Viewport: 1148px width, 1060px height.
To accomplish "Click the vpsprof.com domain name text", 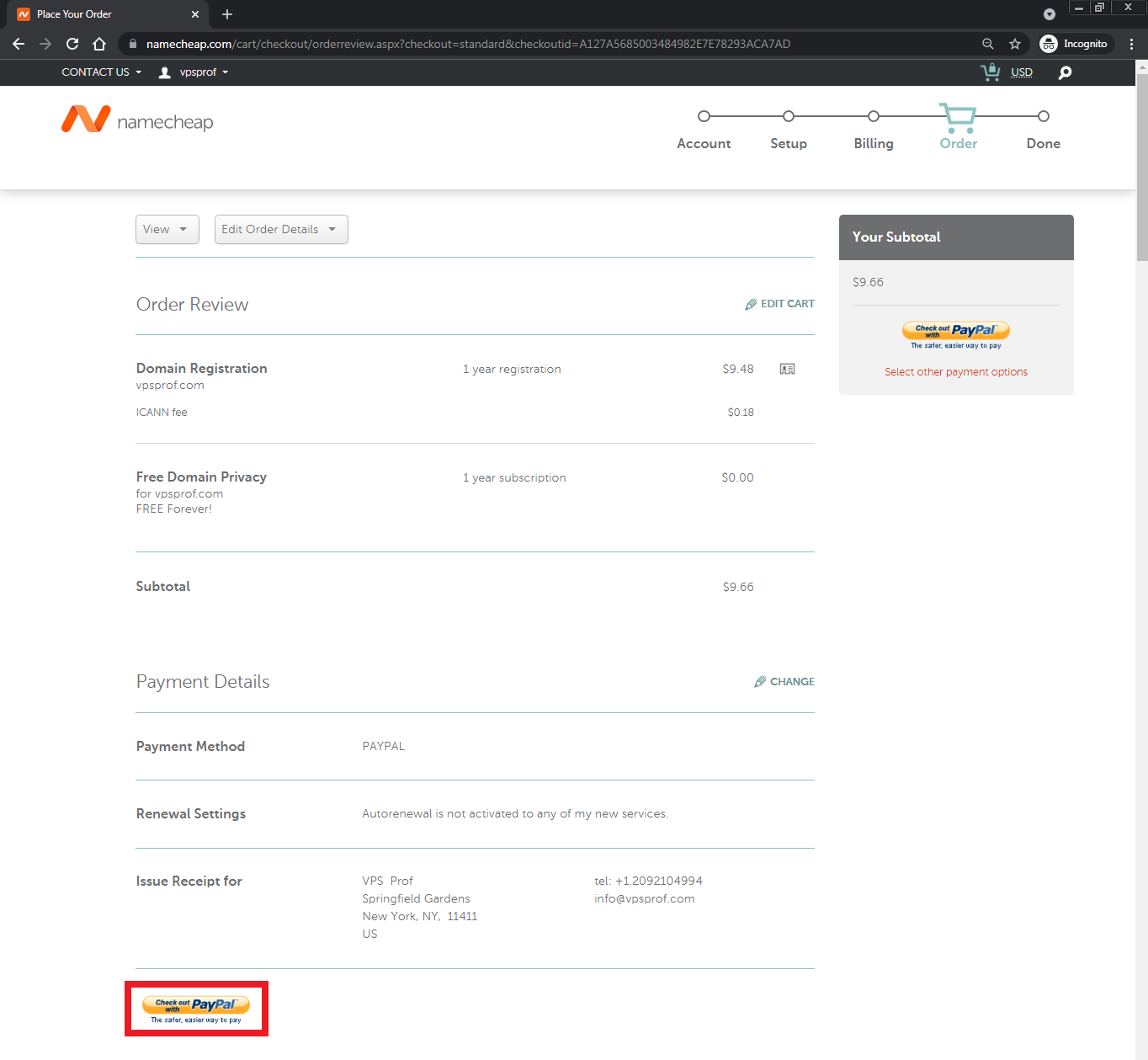I will (170, 386).
